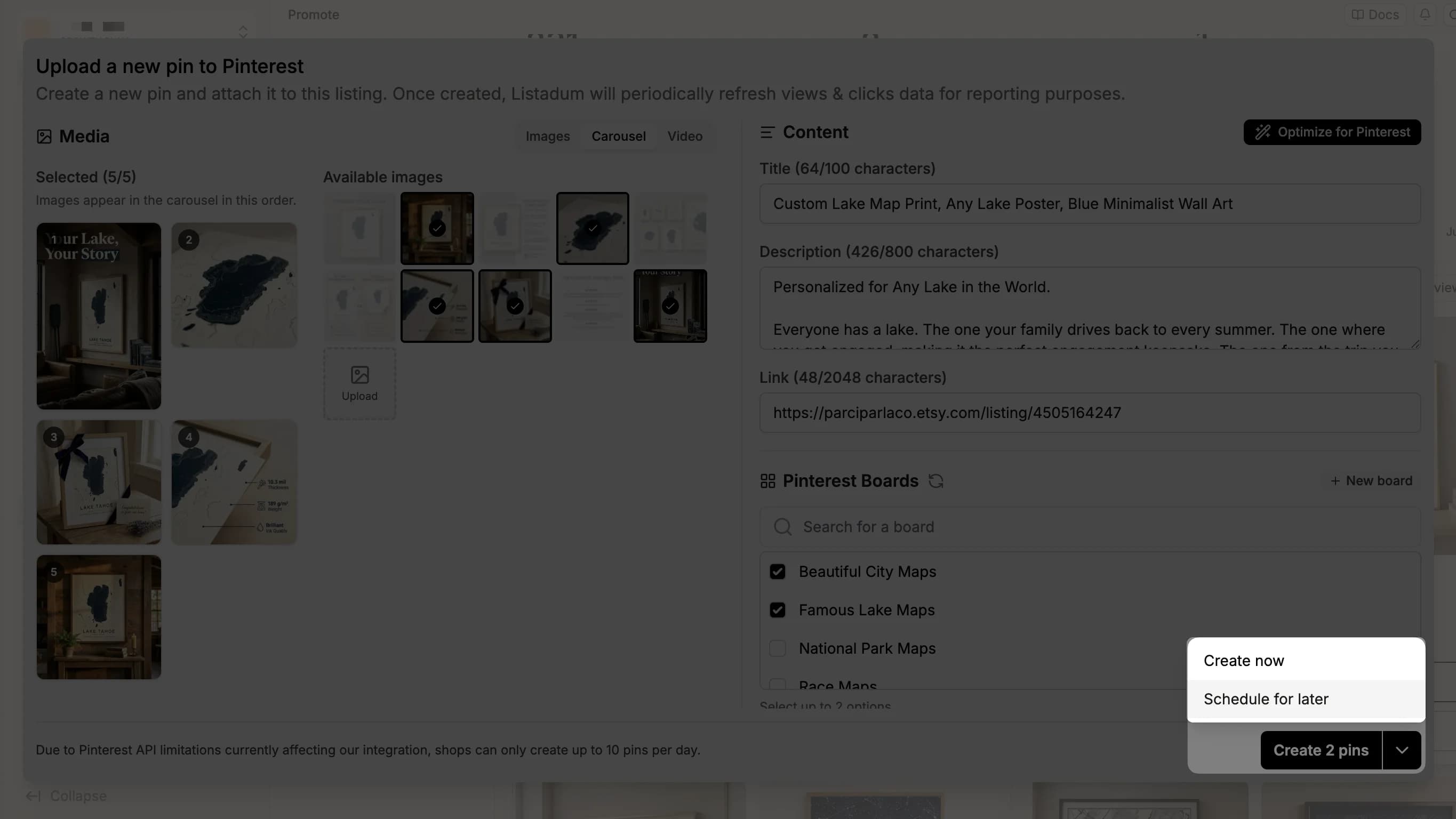Open Docs from the top bar
This screenshot has height=819, width=1456.
point(1374,14)
